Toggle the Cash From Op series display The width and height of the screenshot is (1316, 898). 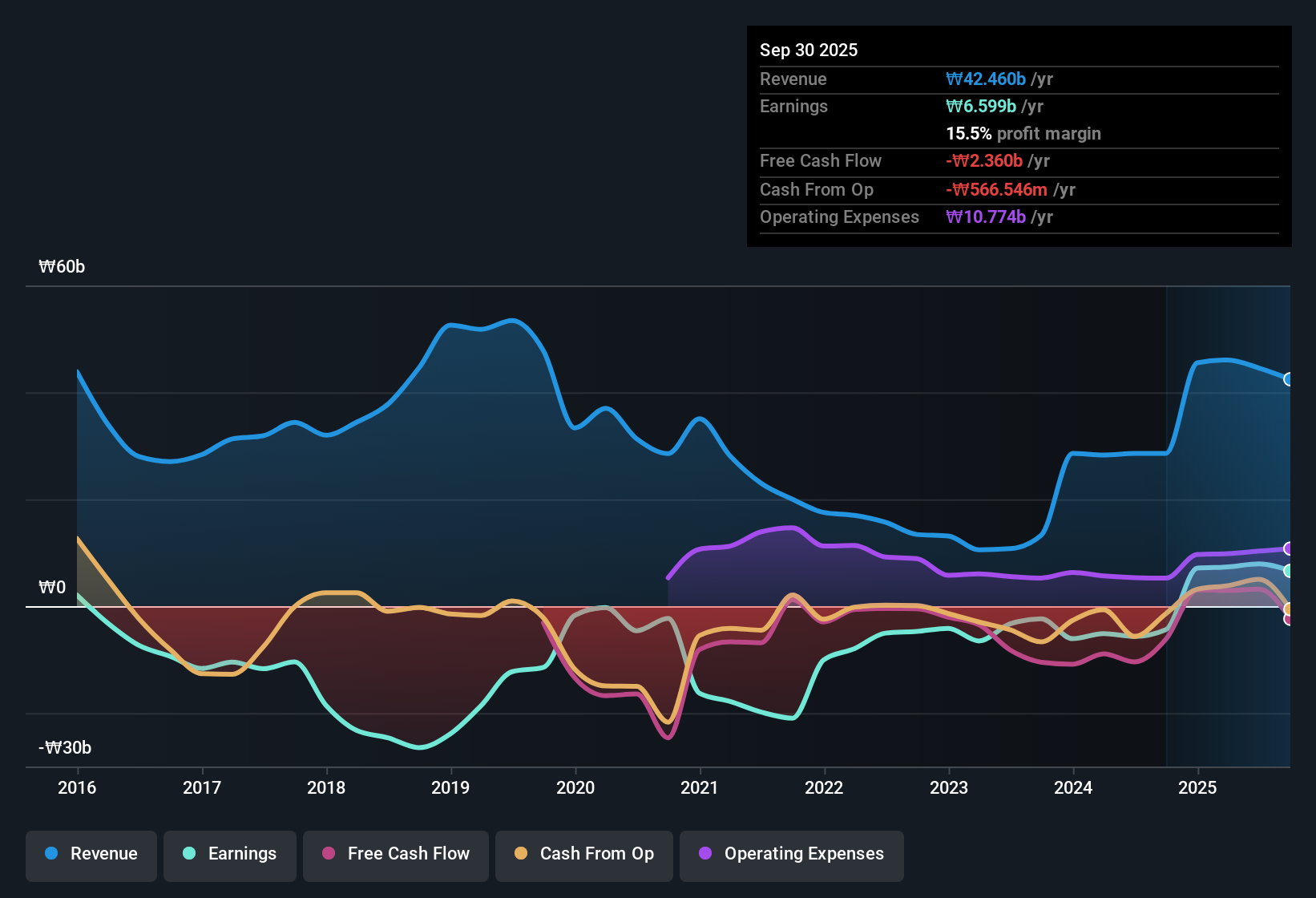pos(583,854)
